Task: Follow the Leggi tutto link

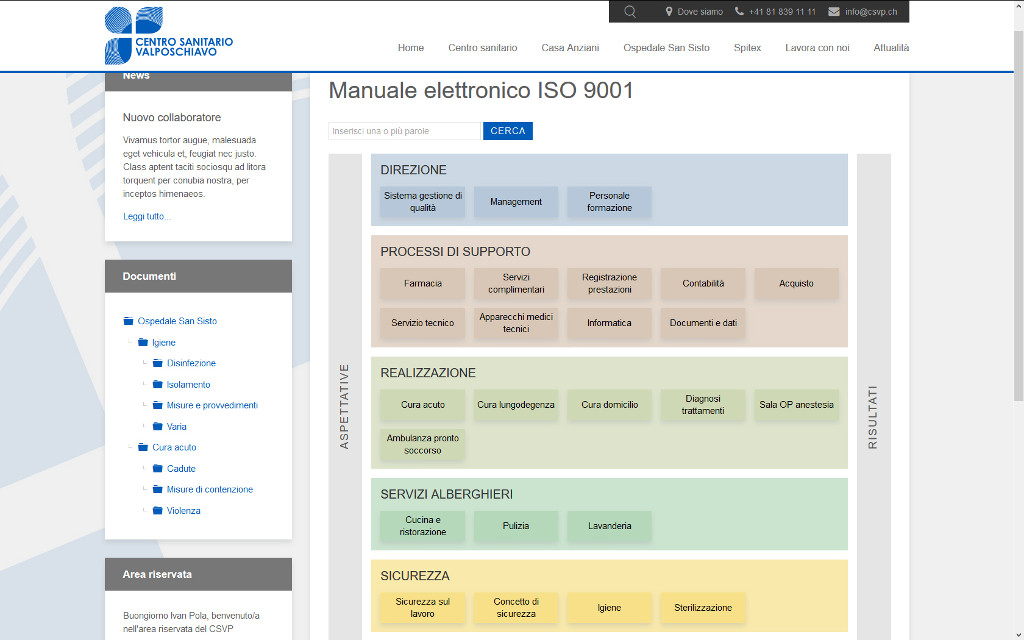Action: click(147, 217)
